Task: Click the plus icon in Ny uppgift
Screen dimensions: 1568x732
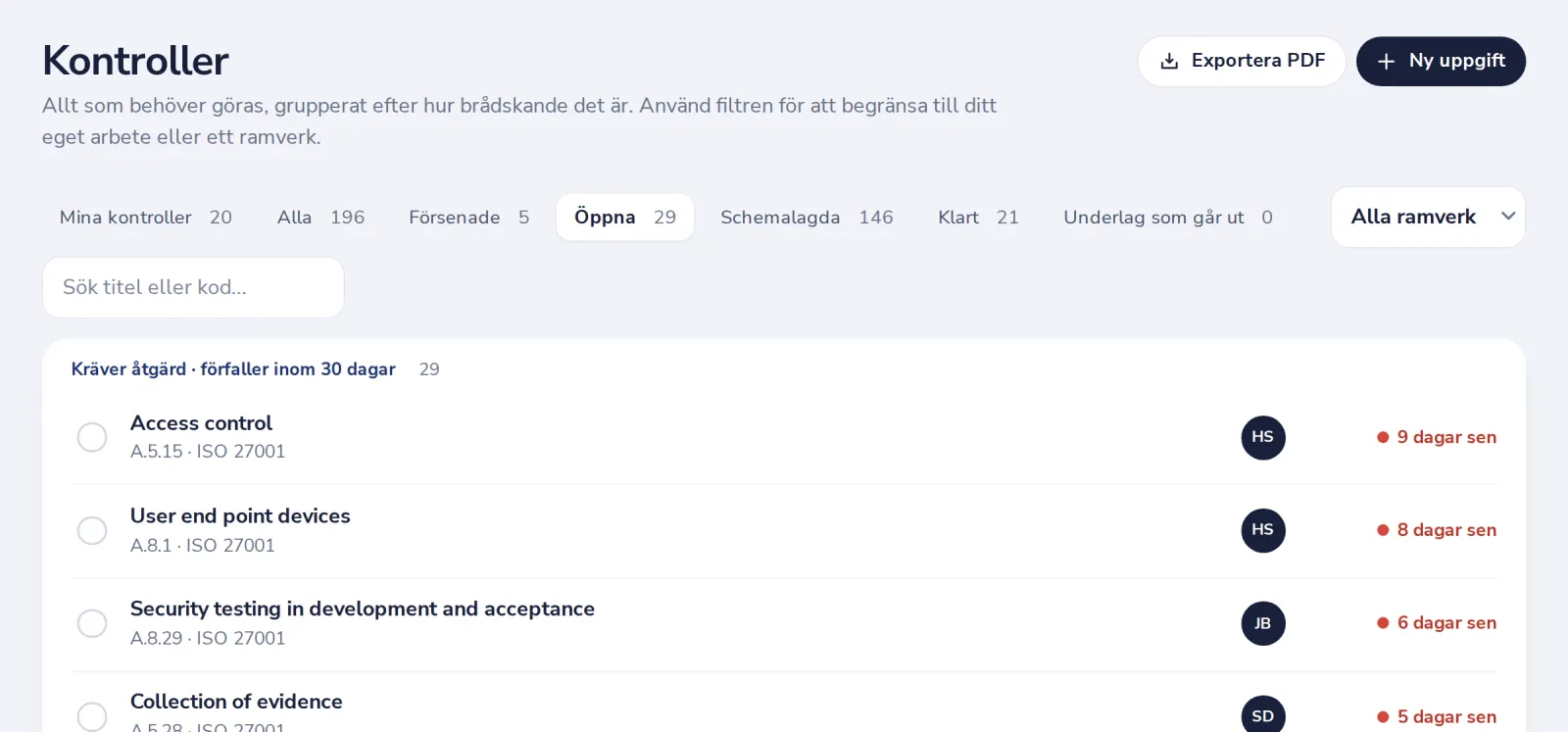Action: (1386, 62)
